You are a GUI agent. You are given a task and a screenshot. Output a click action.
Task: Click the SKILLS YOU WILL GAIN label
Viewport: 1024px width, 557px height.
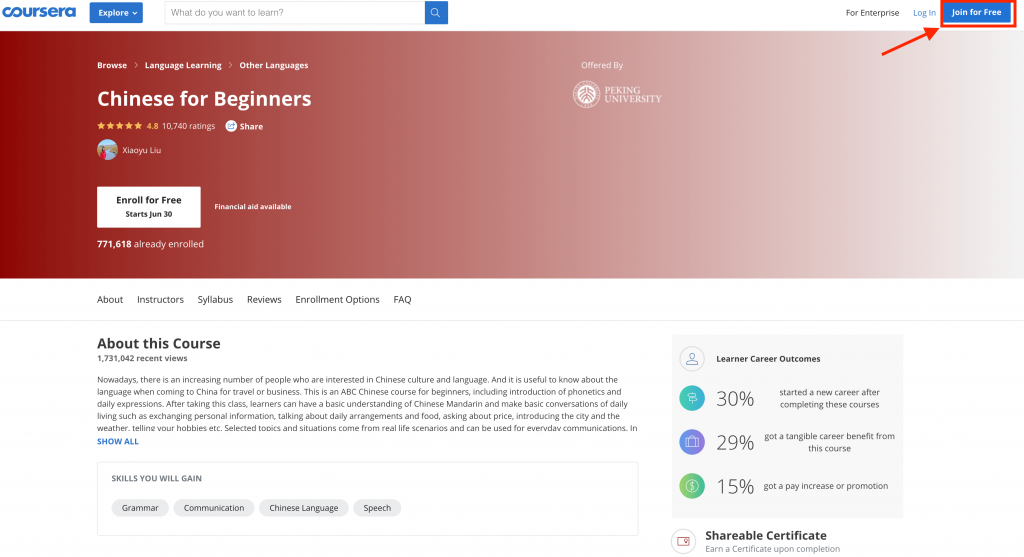156,479
